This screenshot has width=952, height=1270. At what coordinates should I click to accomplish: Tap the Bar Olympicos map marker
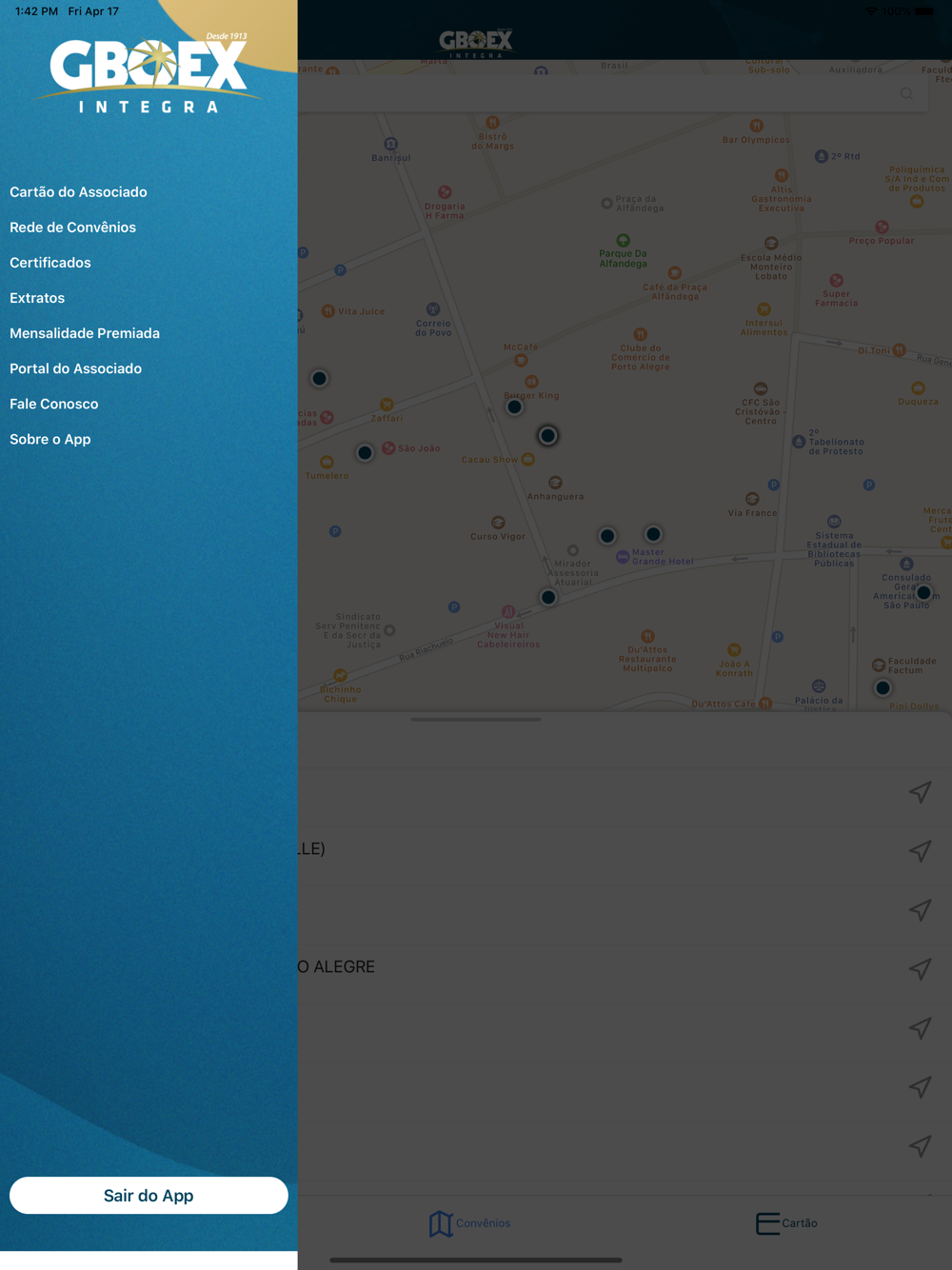coord(756,126)
